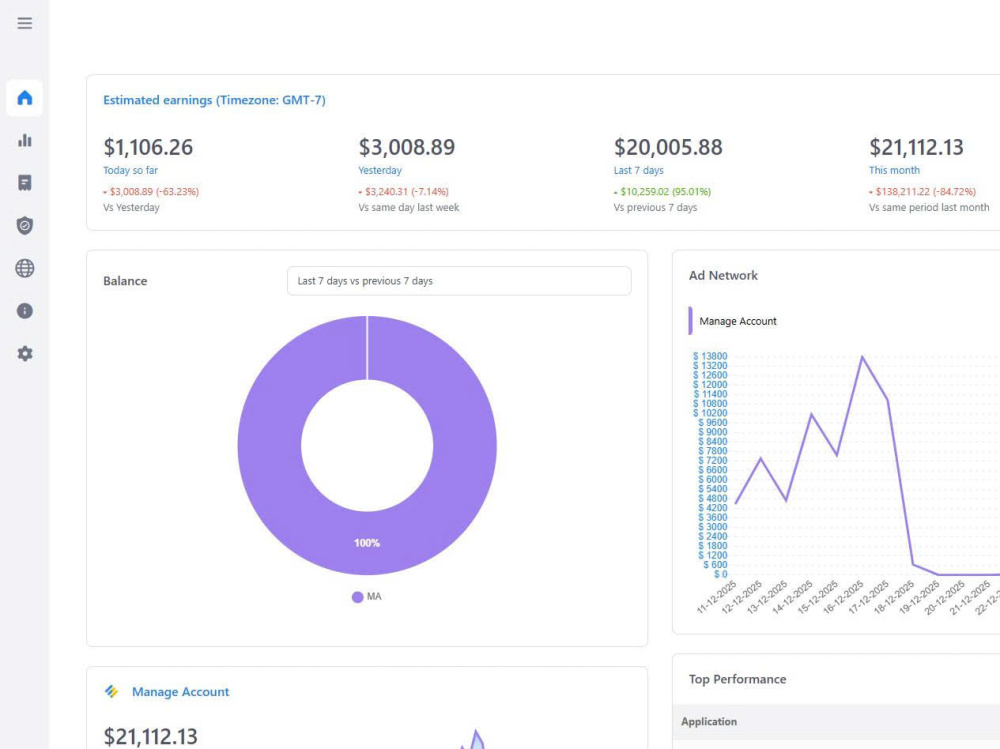Click the 100% label on donut chart
Image resolution: width=1000 pixels, height=749 pixels.
point(367,543)
